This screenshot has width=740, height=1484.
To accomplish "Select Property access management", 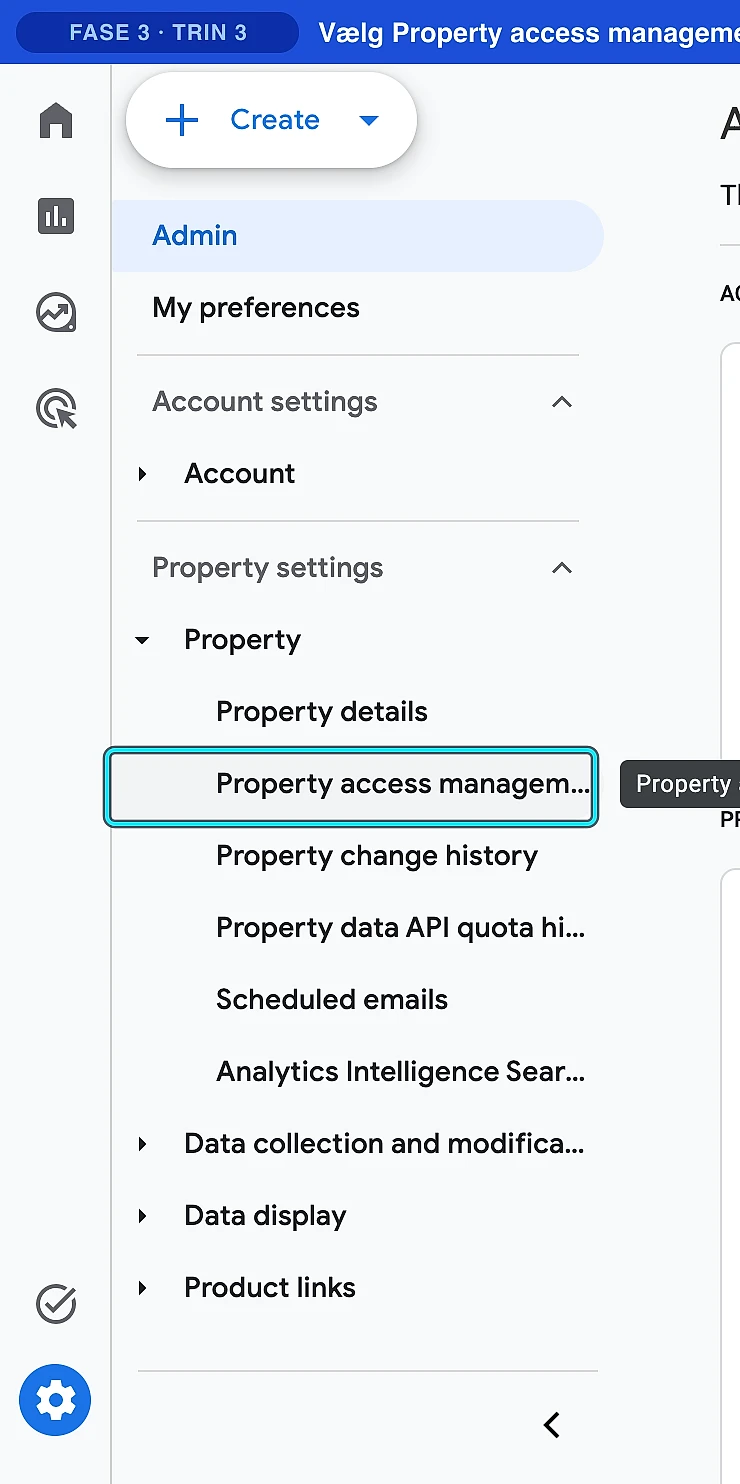I will tap(351, 787).
